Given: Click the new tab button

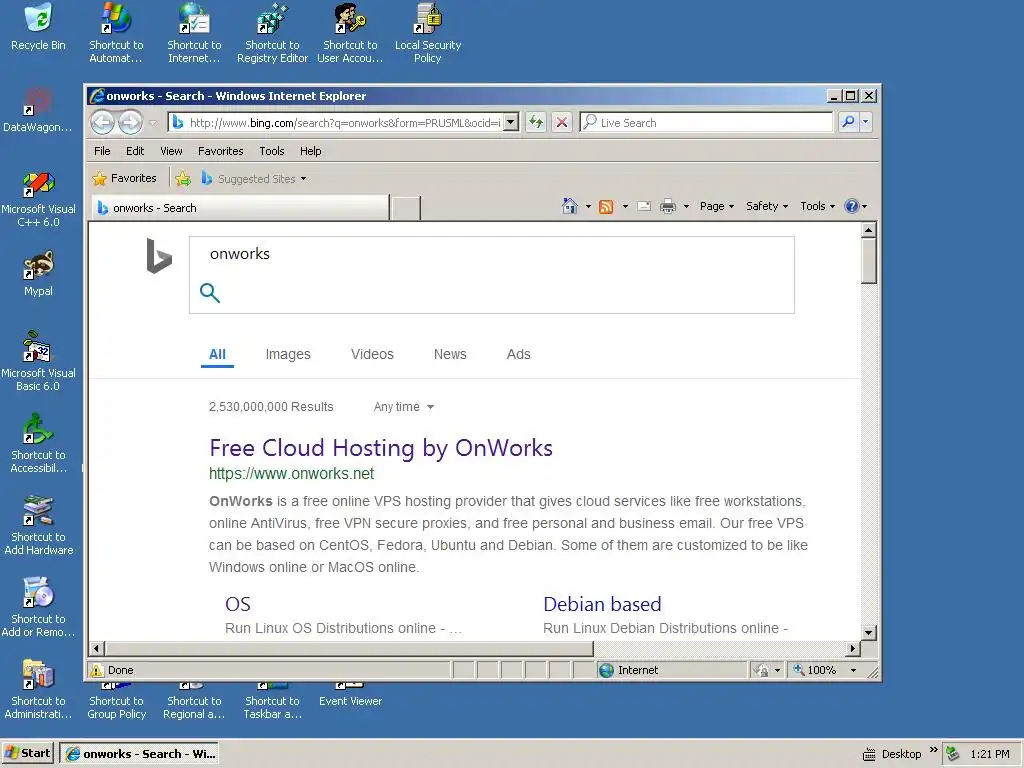Looking at the screenshot, I should point(406,208).
